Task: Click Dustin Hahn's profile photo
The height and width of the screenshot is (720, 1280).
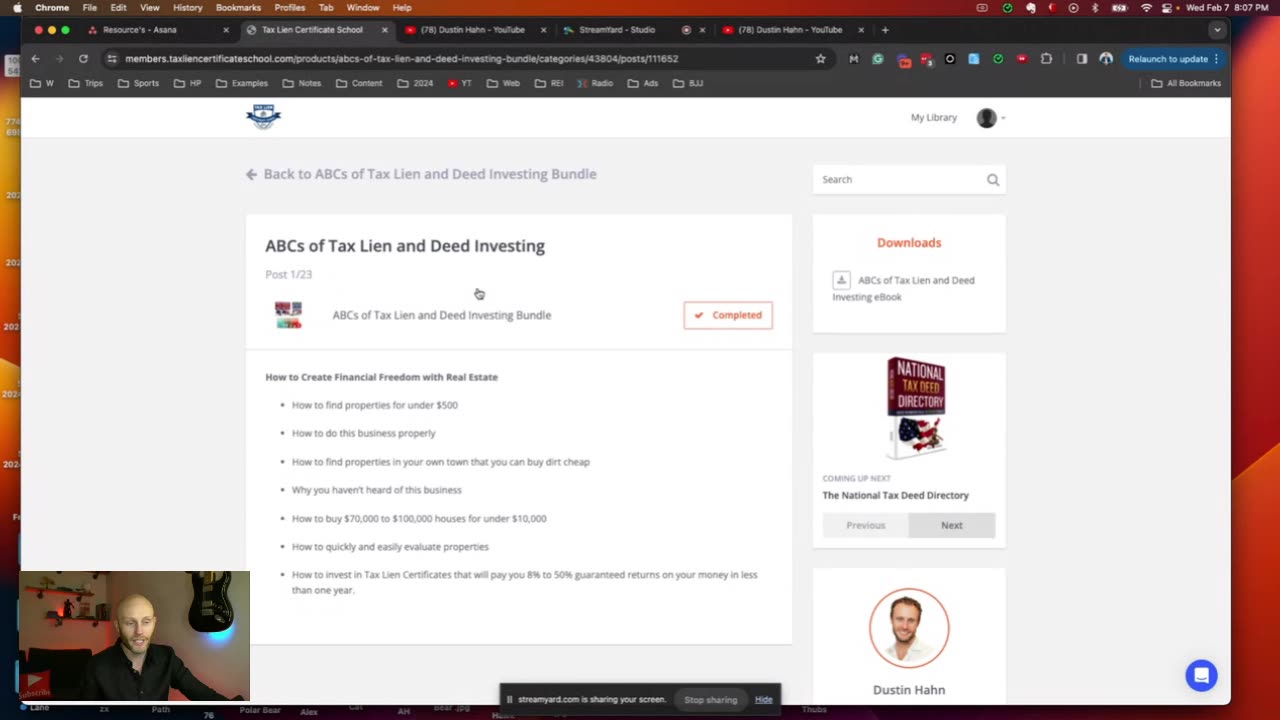Action: click(x=909, y=628)
